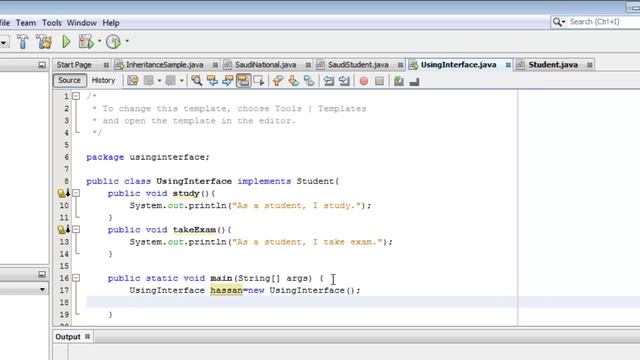Close the SaudiStudent.java tab
This screenshot has height=360, width=640.
tap(400, 65)
